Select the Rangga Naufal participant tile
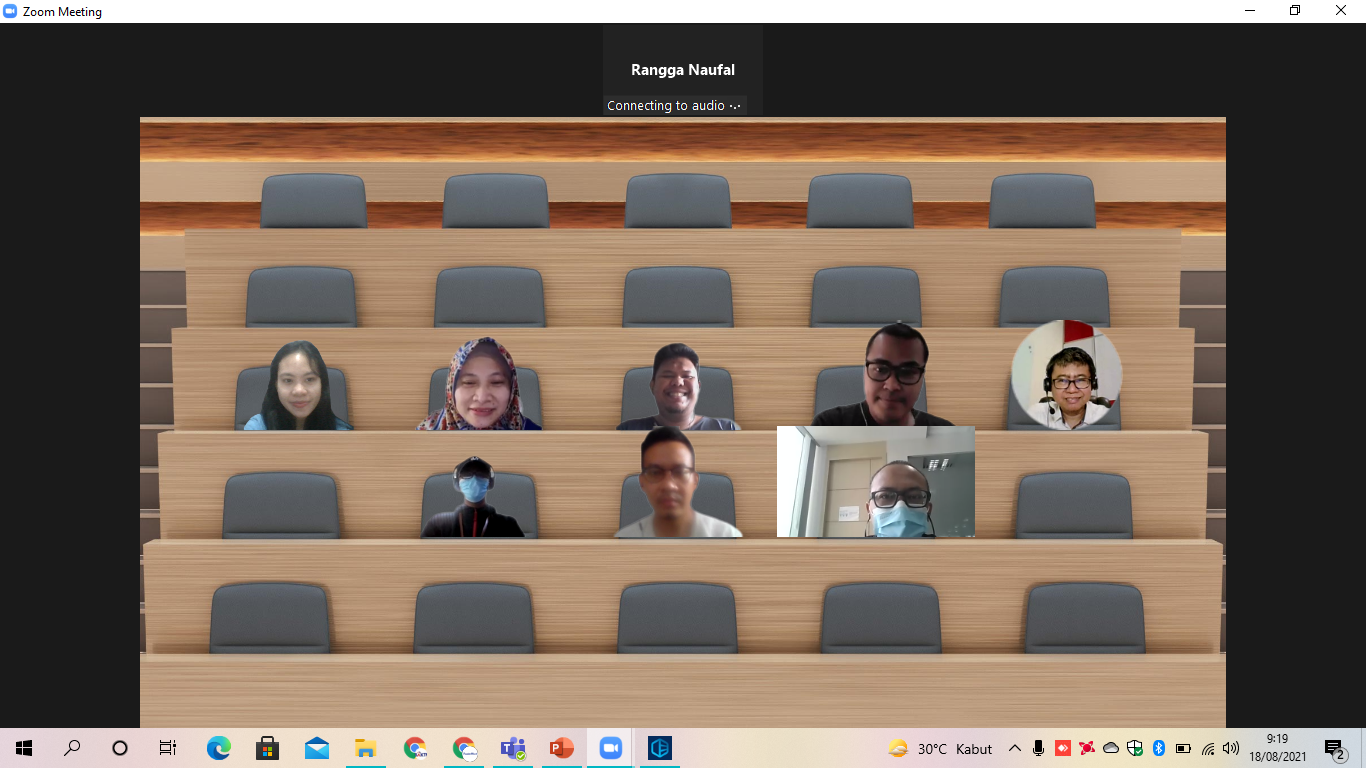 [683, 70]
